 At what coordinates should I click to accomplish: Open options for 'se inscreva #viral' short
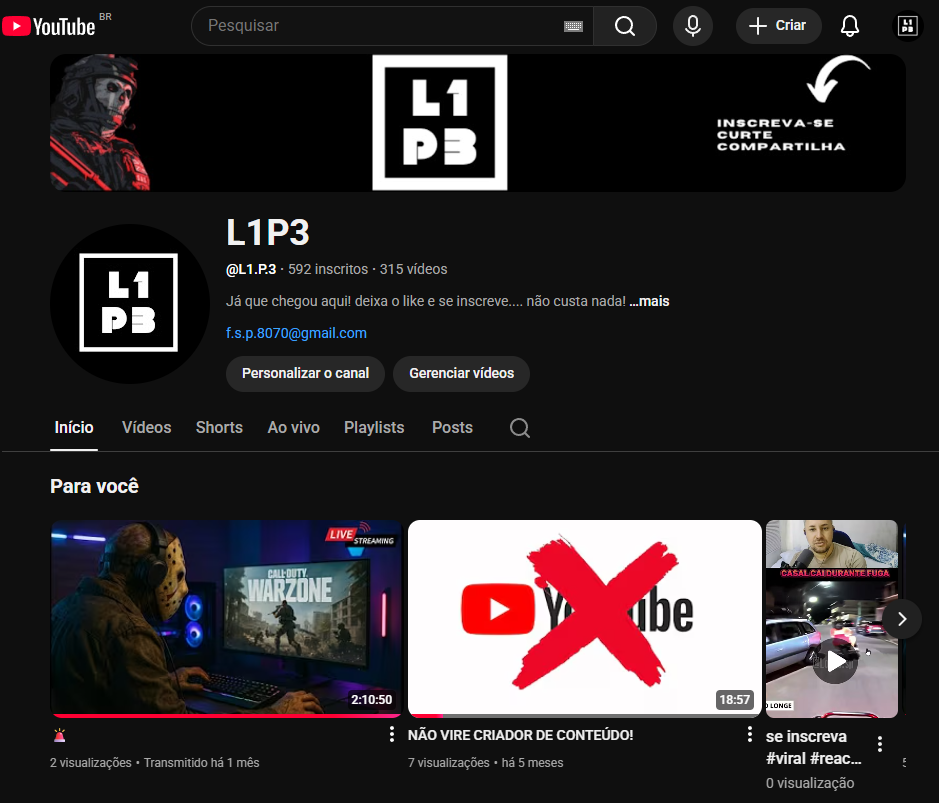tap(879, 744)
